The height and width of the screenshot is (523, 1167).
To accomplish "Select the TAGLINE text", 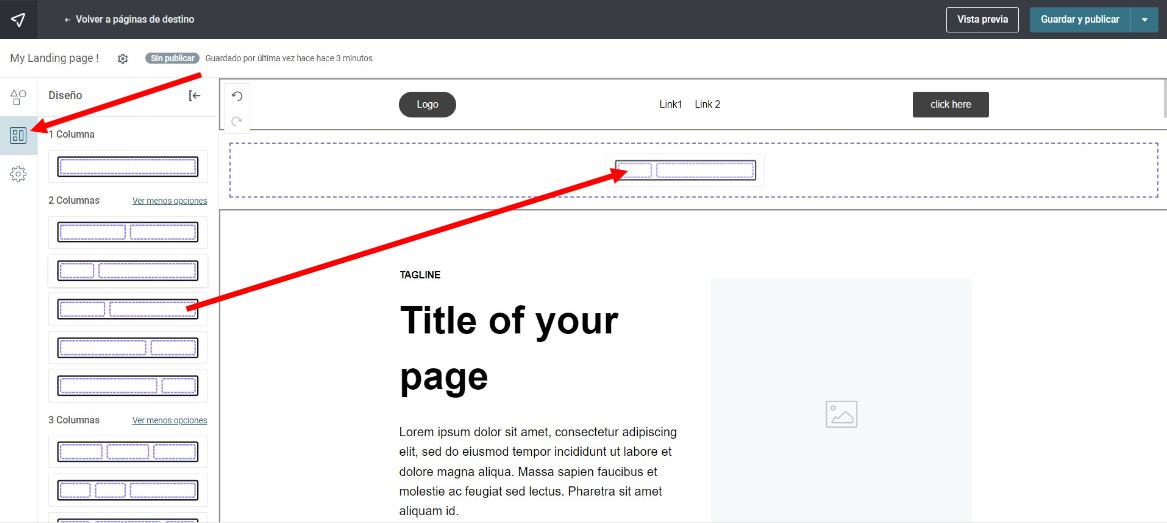I will [420, 275].
